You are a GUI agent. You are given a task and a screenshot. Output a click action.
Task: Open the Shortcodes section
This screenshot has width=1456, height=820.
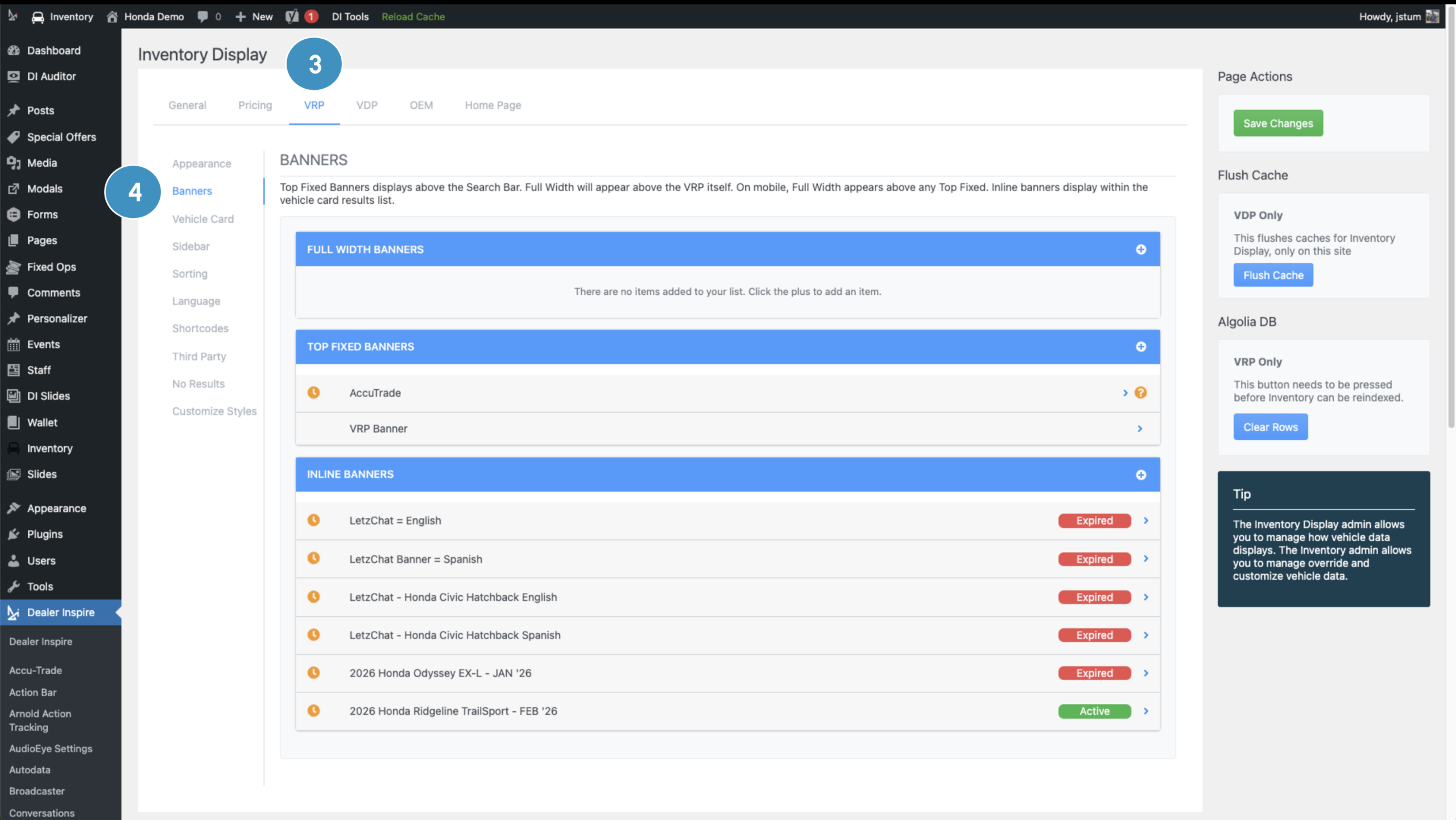200,328
